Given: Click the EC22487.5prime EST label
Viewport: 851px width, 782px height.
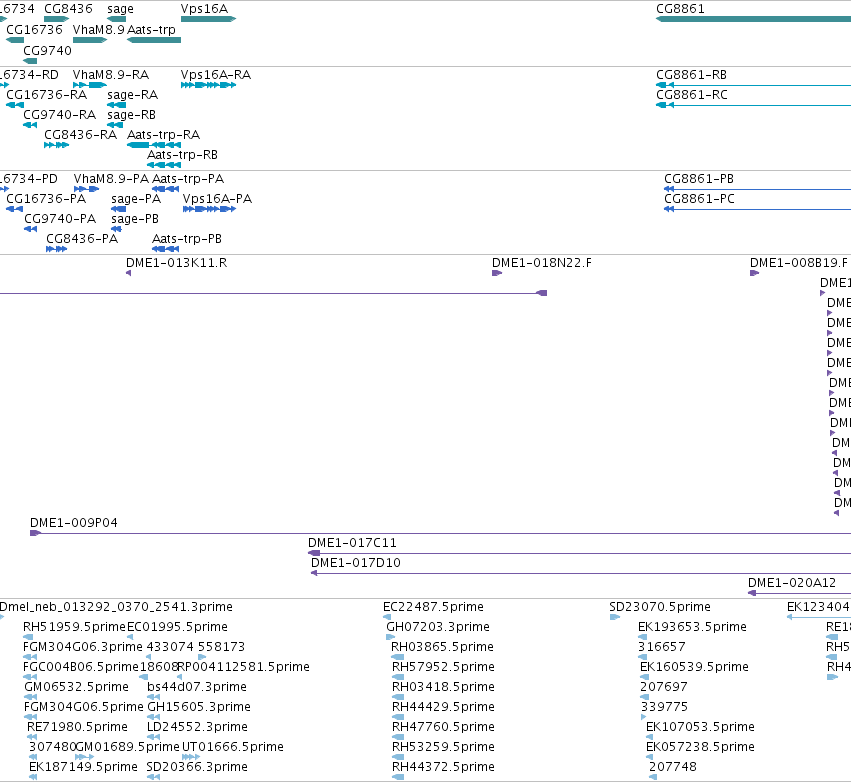Looking at the screenshot, I should (x=433, y=607).
